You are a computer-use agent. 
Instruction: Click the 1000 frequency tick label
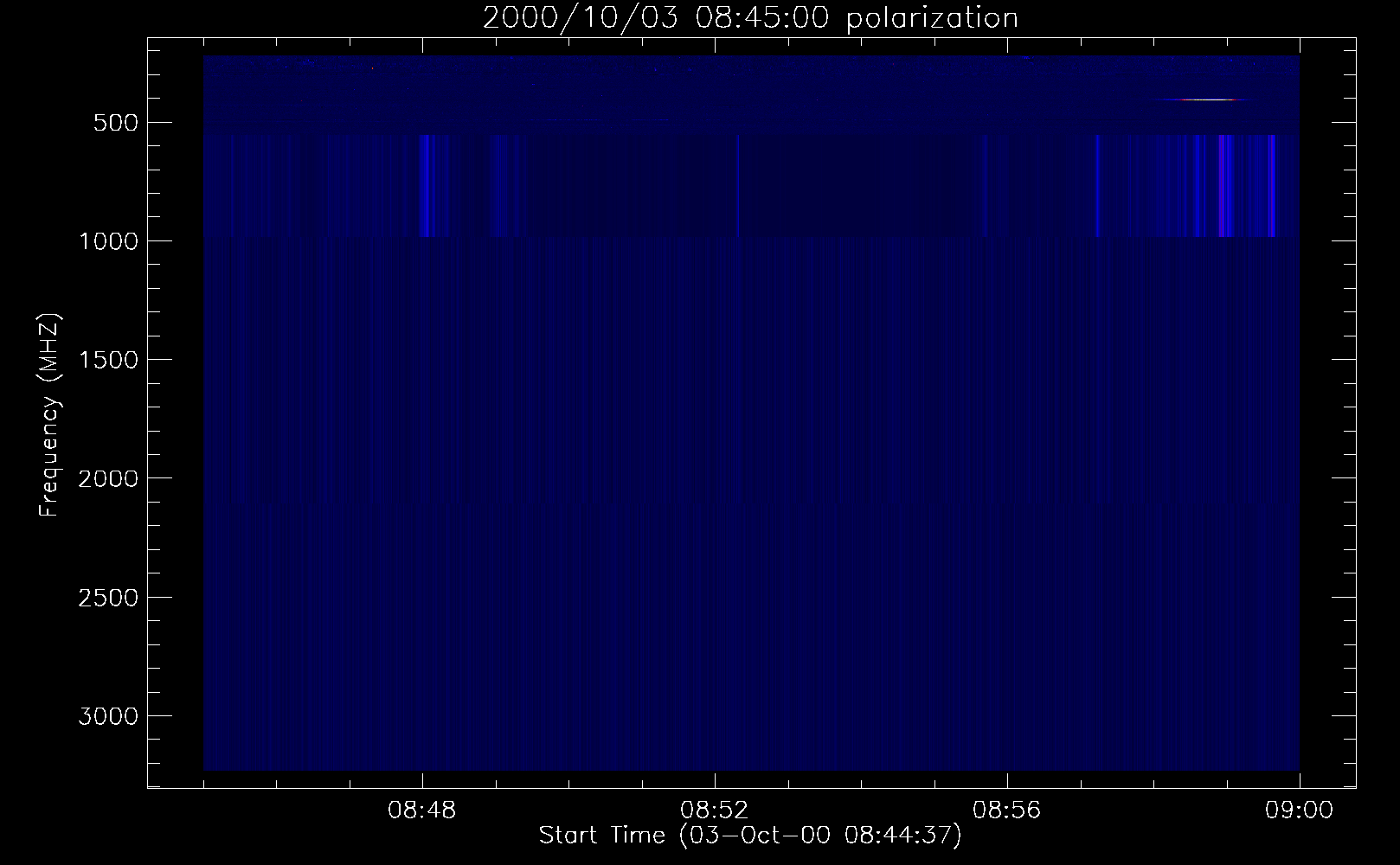[108, 240]
